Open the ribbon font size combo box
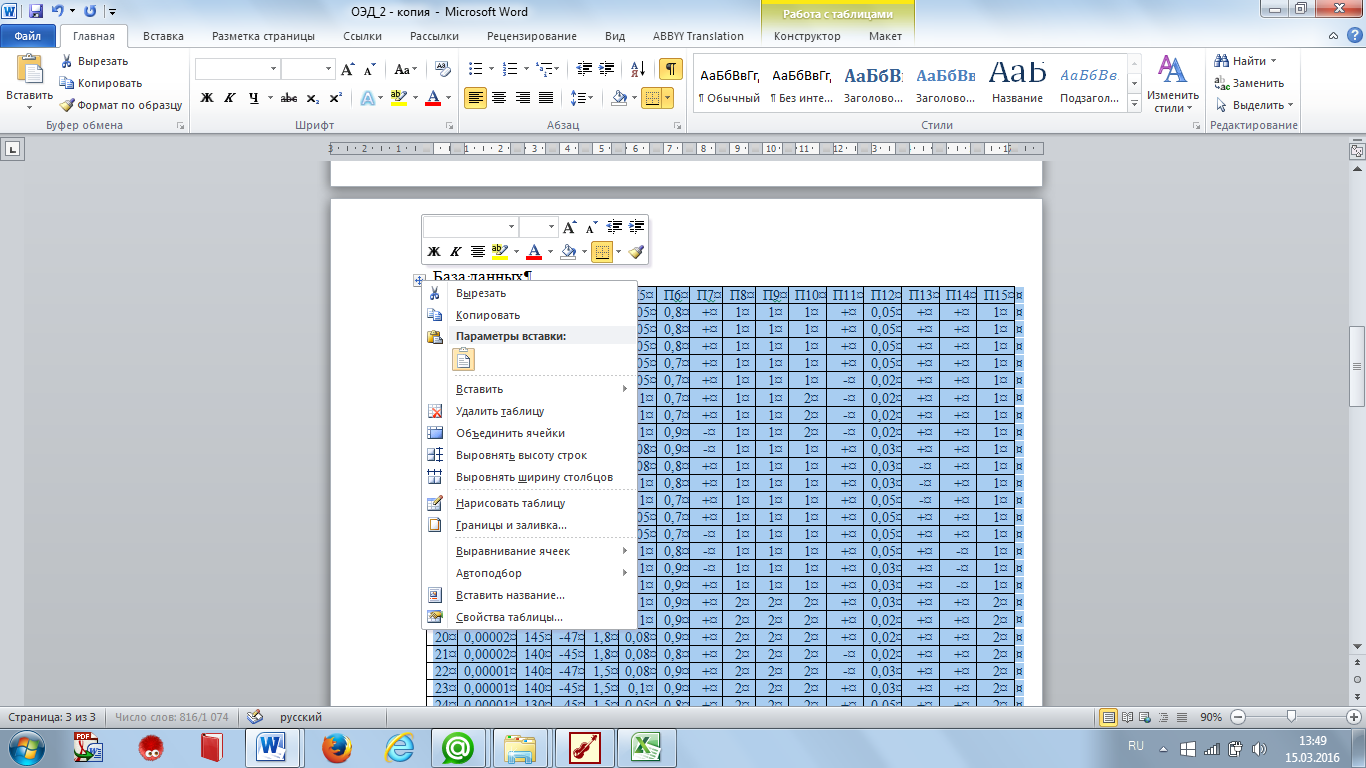This screenshot has height=768, width=1366. 308,69
